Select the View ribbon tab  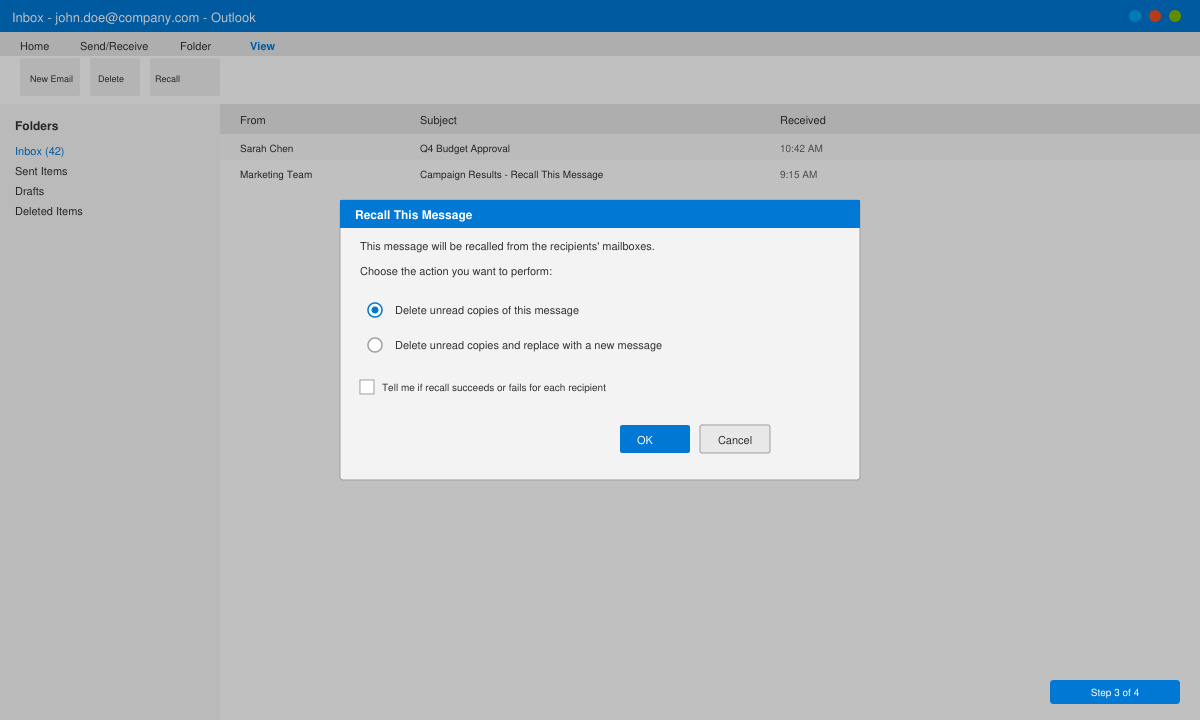pyautogui.click(x=262, y=46)
